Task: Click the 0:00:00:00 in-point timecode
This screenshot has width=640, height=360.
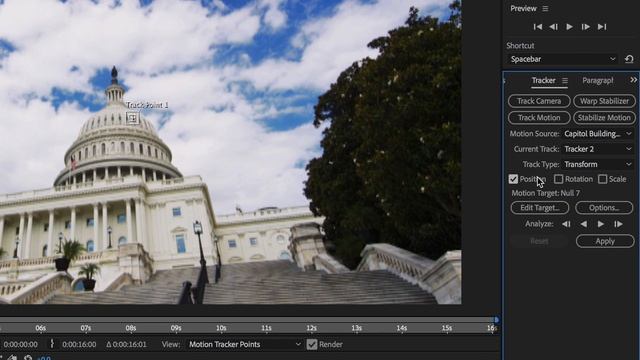Action: (20, 344)
